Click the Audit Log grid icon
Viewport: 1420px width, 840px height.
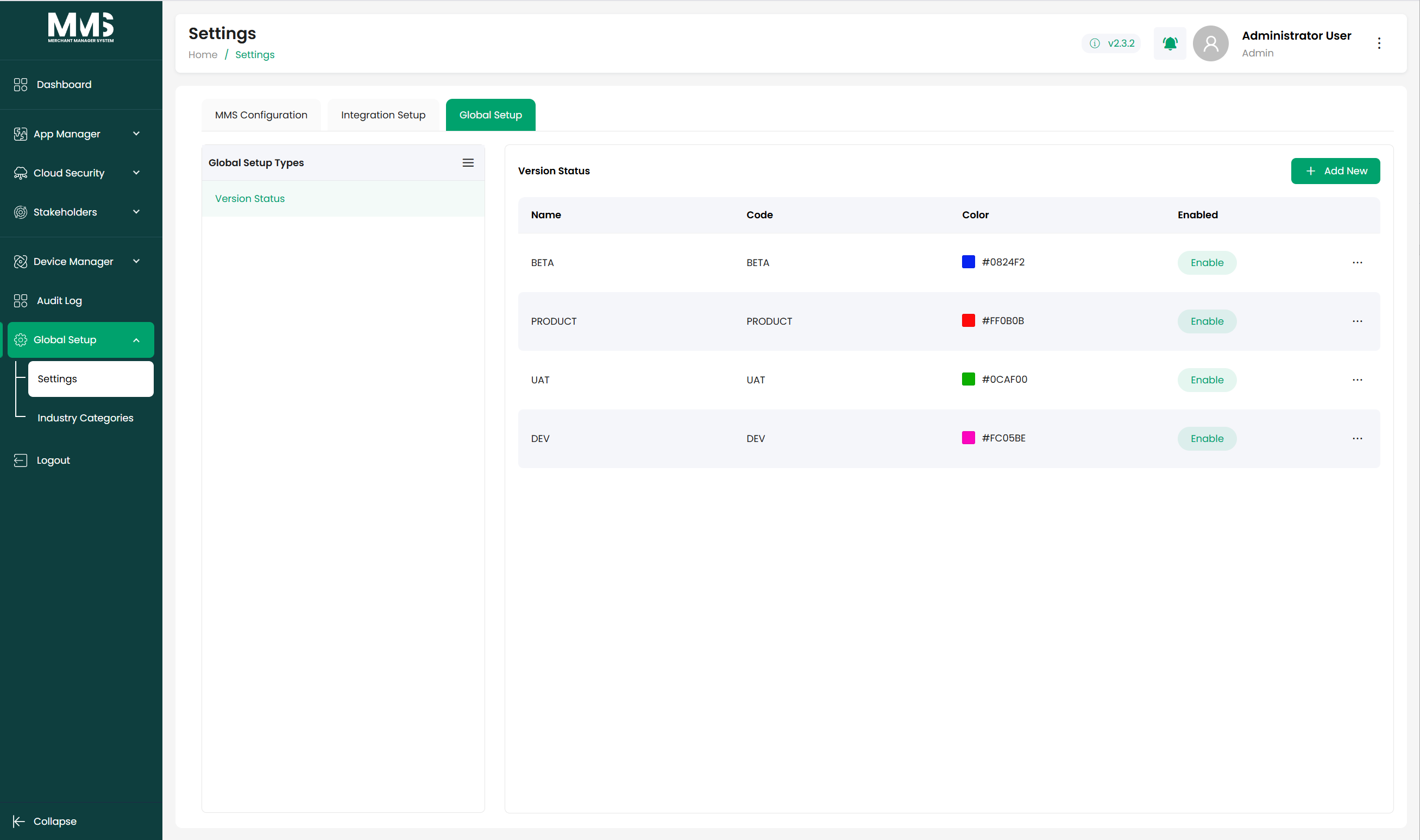click(21, 301)
